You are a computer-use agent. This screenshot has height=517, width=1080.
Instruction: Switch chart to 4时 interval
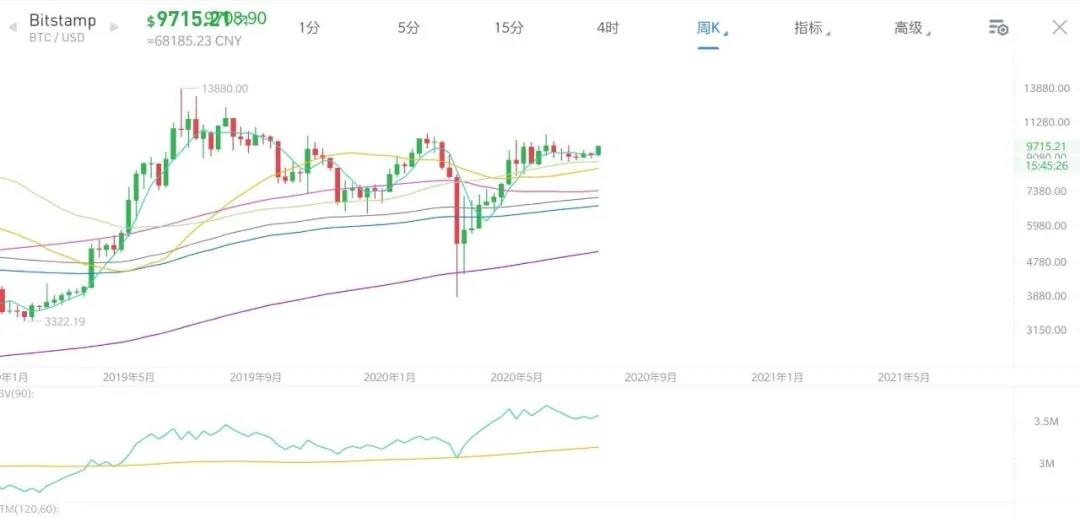pos(607,28)
